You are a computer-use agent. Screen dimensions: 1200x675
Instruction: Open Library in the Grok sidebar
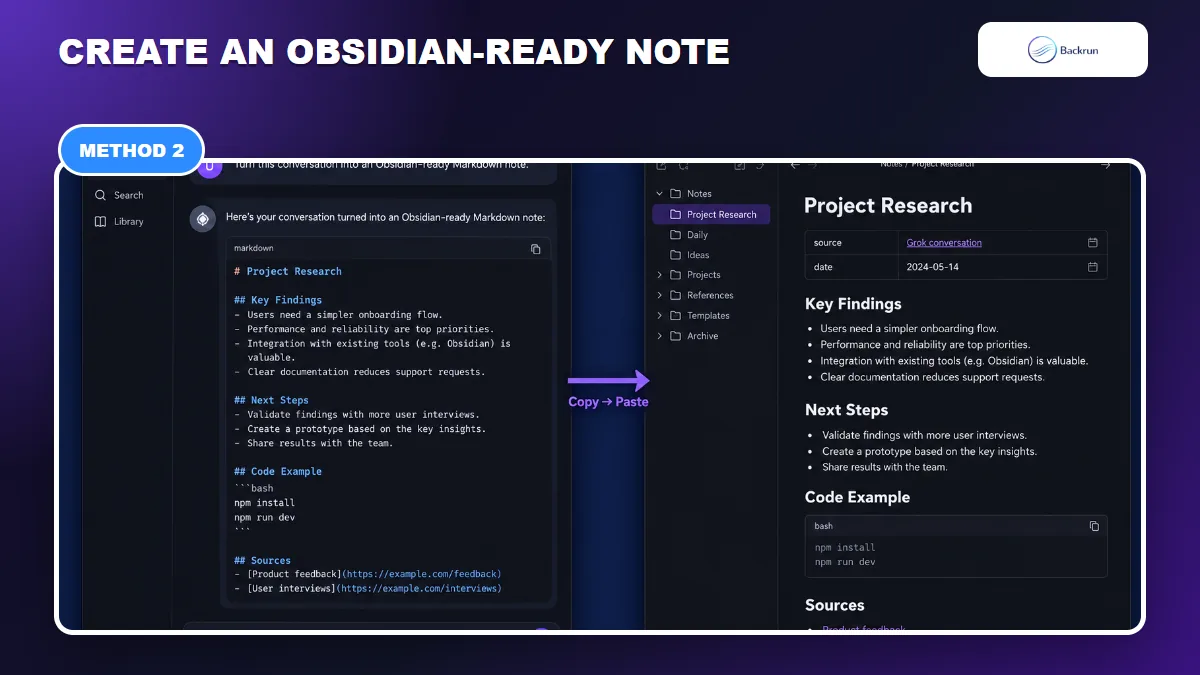pyautogui.click(x=119, y=222)
